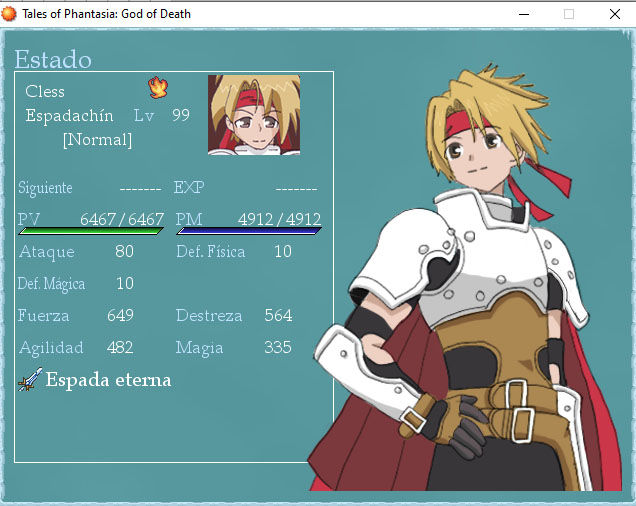
Task: Click the Agilidad value 482
Action: 120,347
